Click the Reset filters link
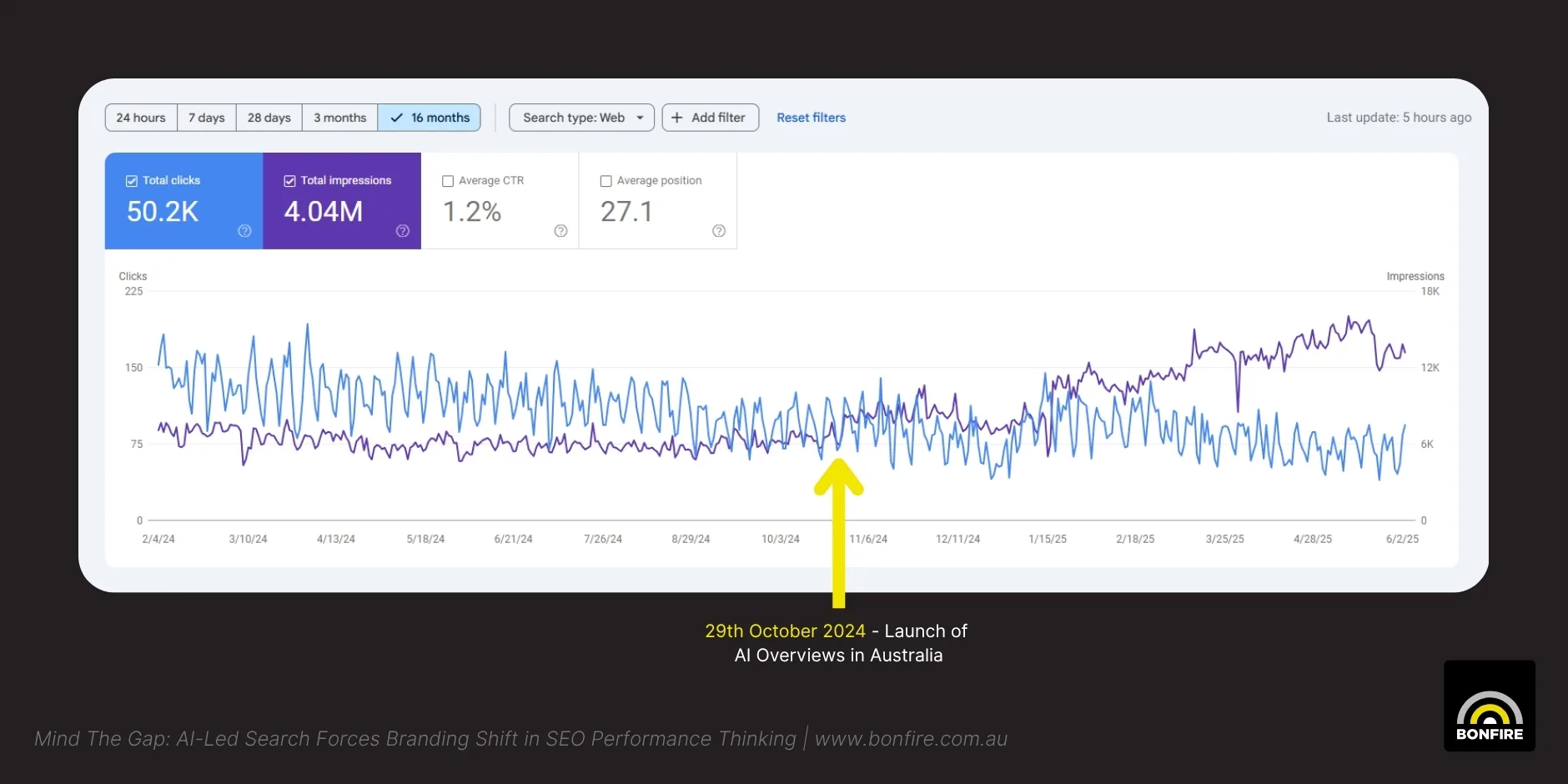This screenshot has width=1568, height=784. coord(811,118)
